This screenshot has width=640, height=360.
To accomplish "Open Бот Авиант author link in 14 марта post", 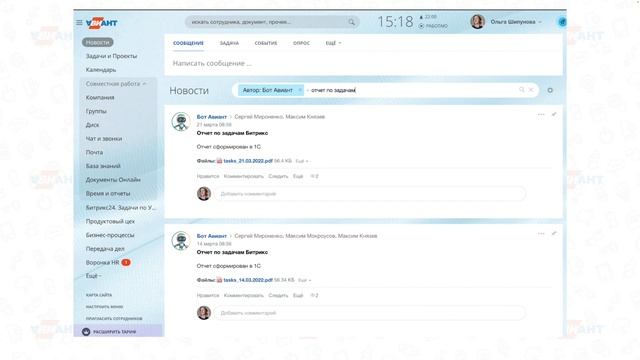I will pyautogui.click(x=211, y=236).
